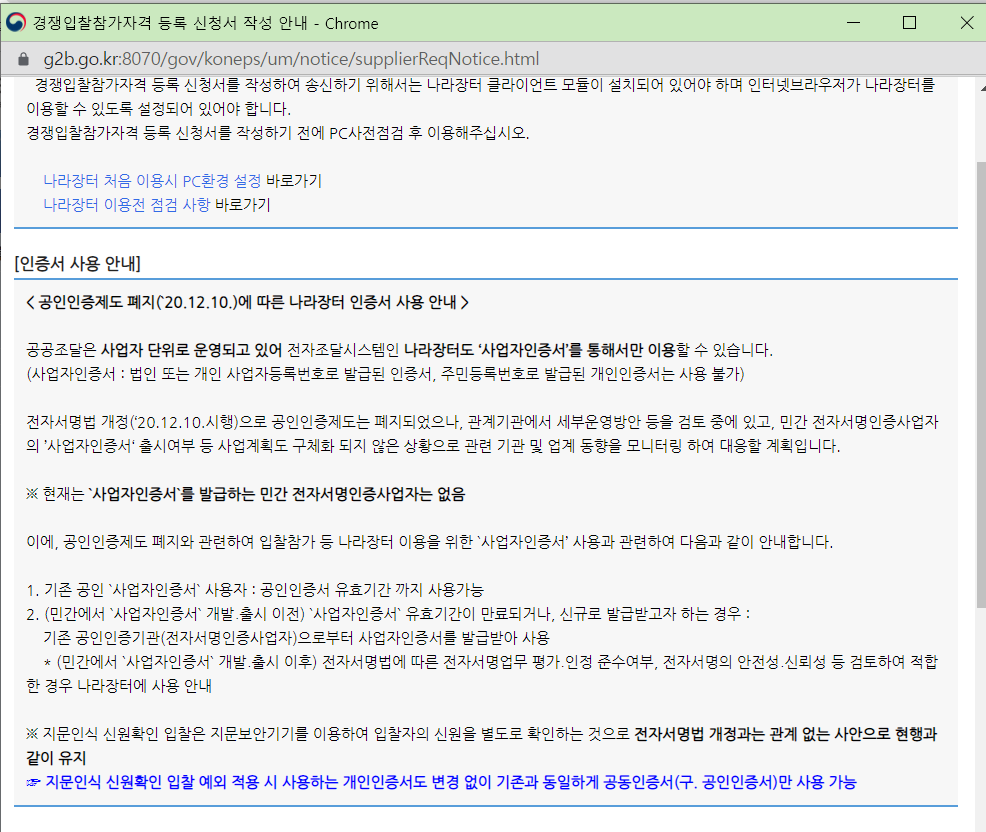Click the Korean government favicon in title bar
The height and width of the screenshot is (832, 986).
point(16,23)
